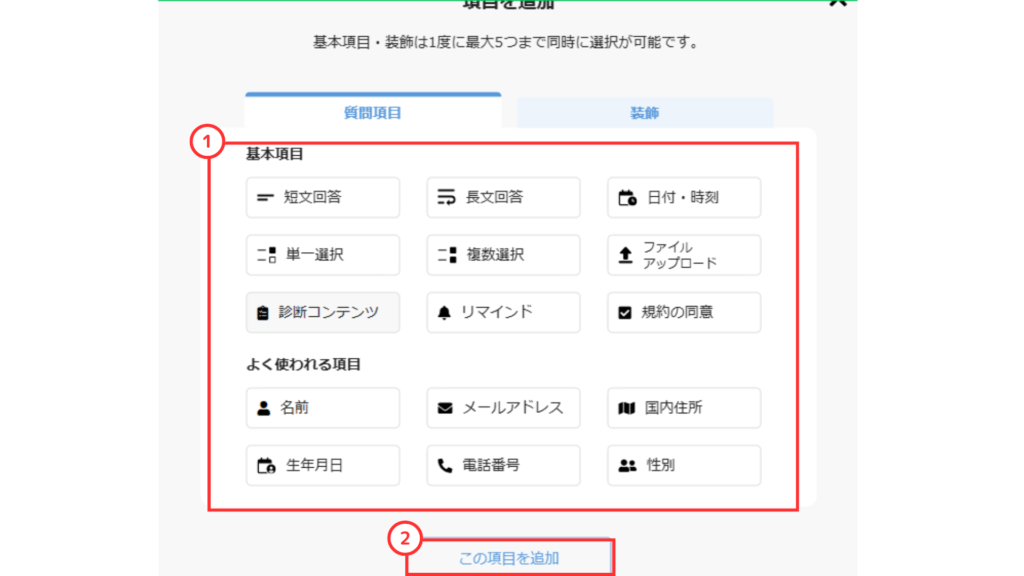
Task: Click the short answer lines icon
Action: (265, 198)
